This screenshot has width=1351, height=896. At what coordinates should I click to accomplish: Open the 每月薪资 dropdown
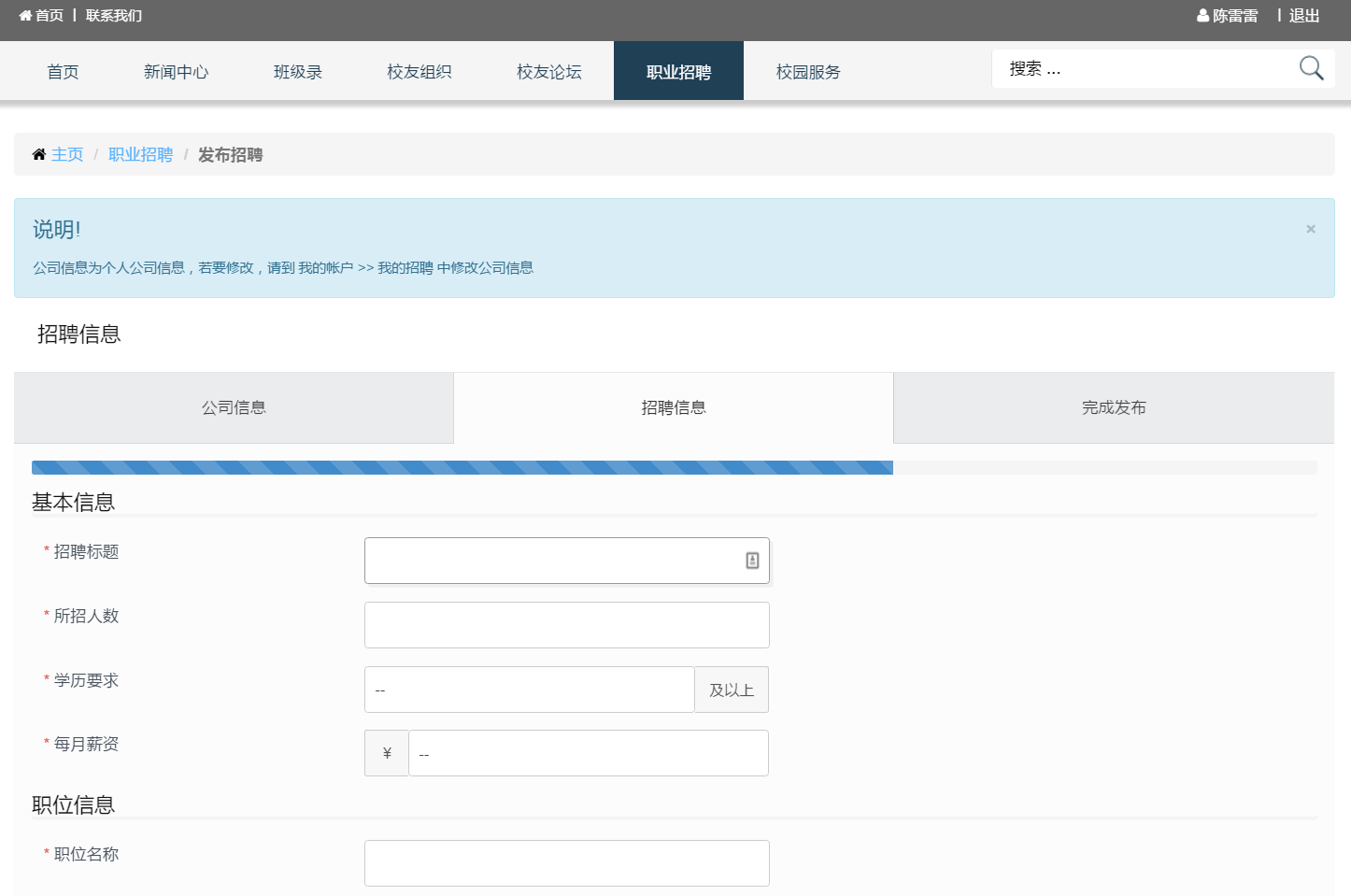coord(589,753)
